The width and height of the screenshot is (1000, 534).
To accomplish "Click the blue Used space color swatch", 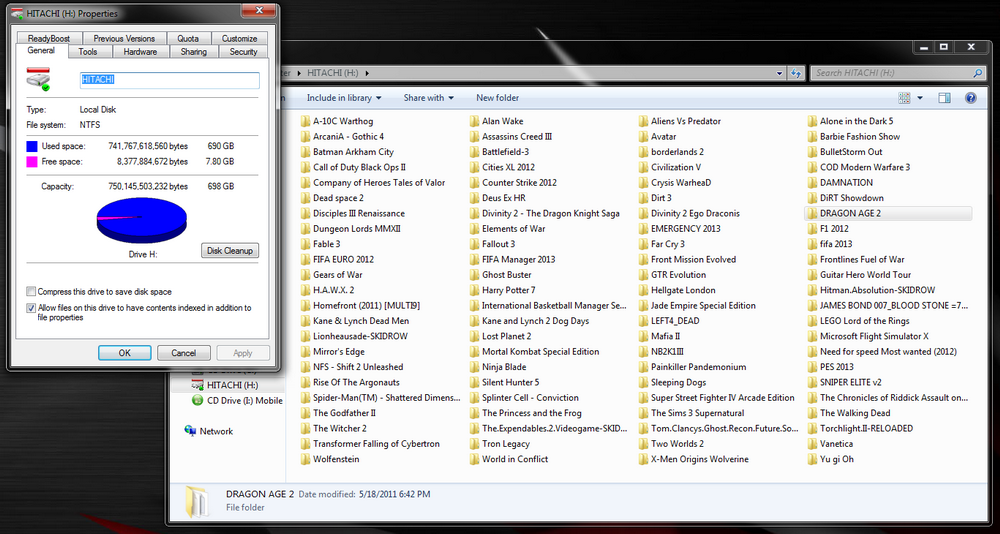I will point(32,146).
